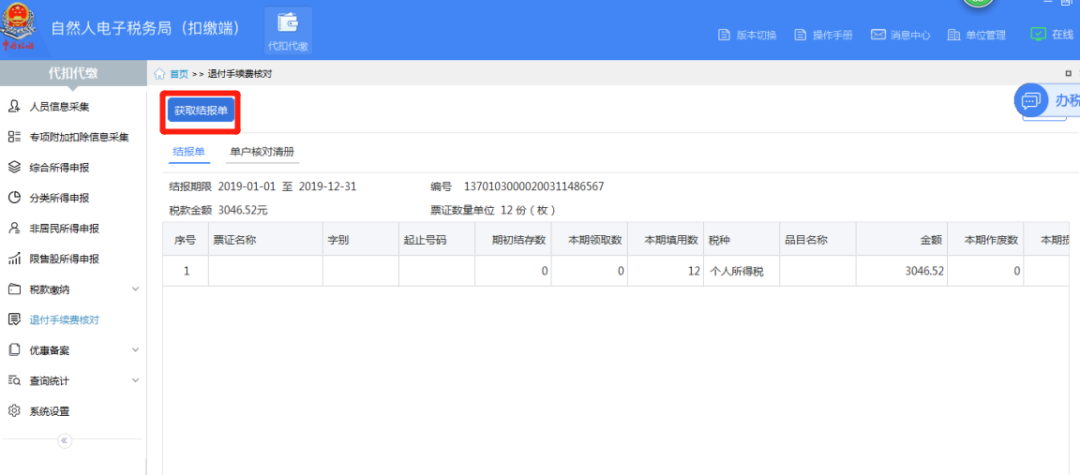Open the 操作手册 manual
Viewport: 1080px width, 475px height.
click(x=823, y=35)
